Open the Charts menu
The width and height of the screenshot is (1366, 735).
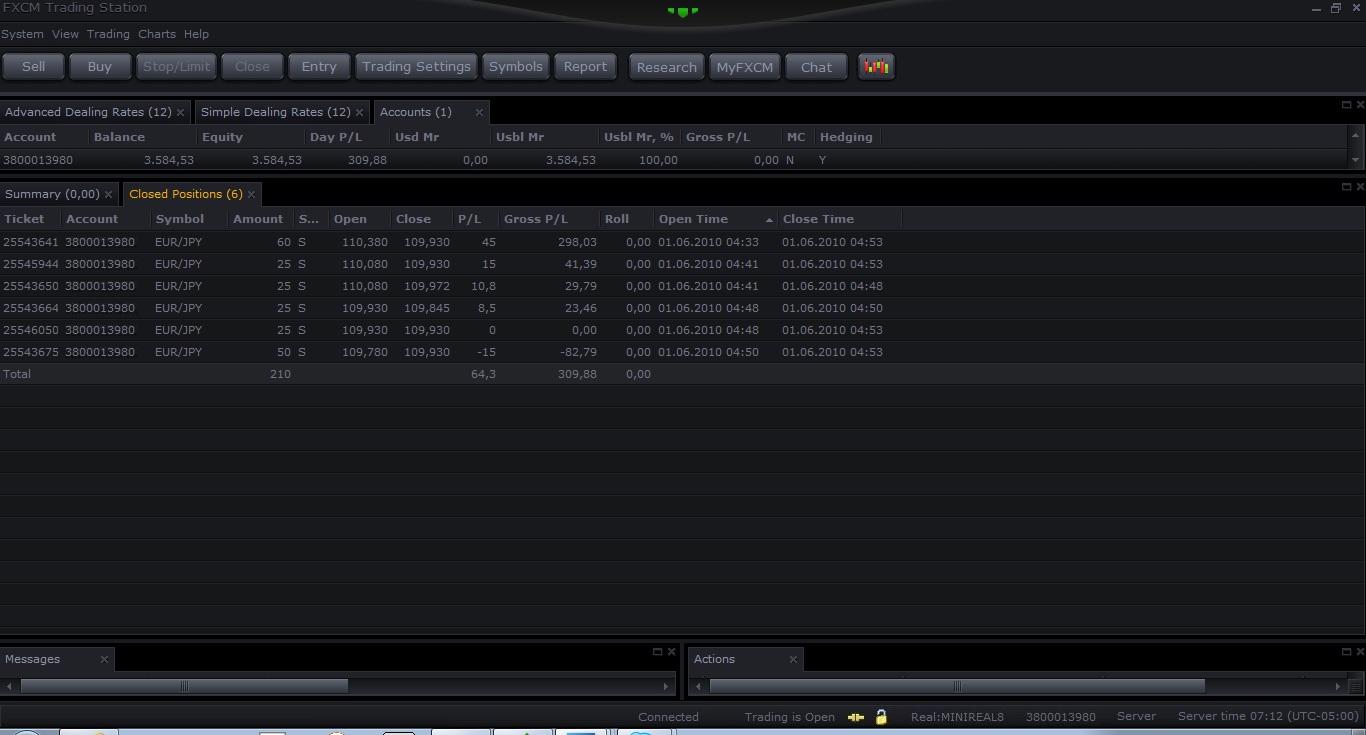click(x=157, y=34)
